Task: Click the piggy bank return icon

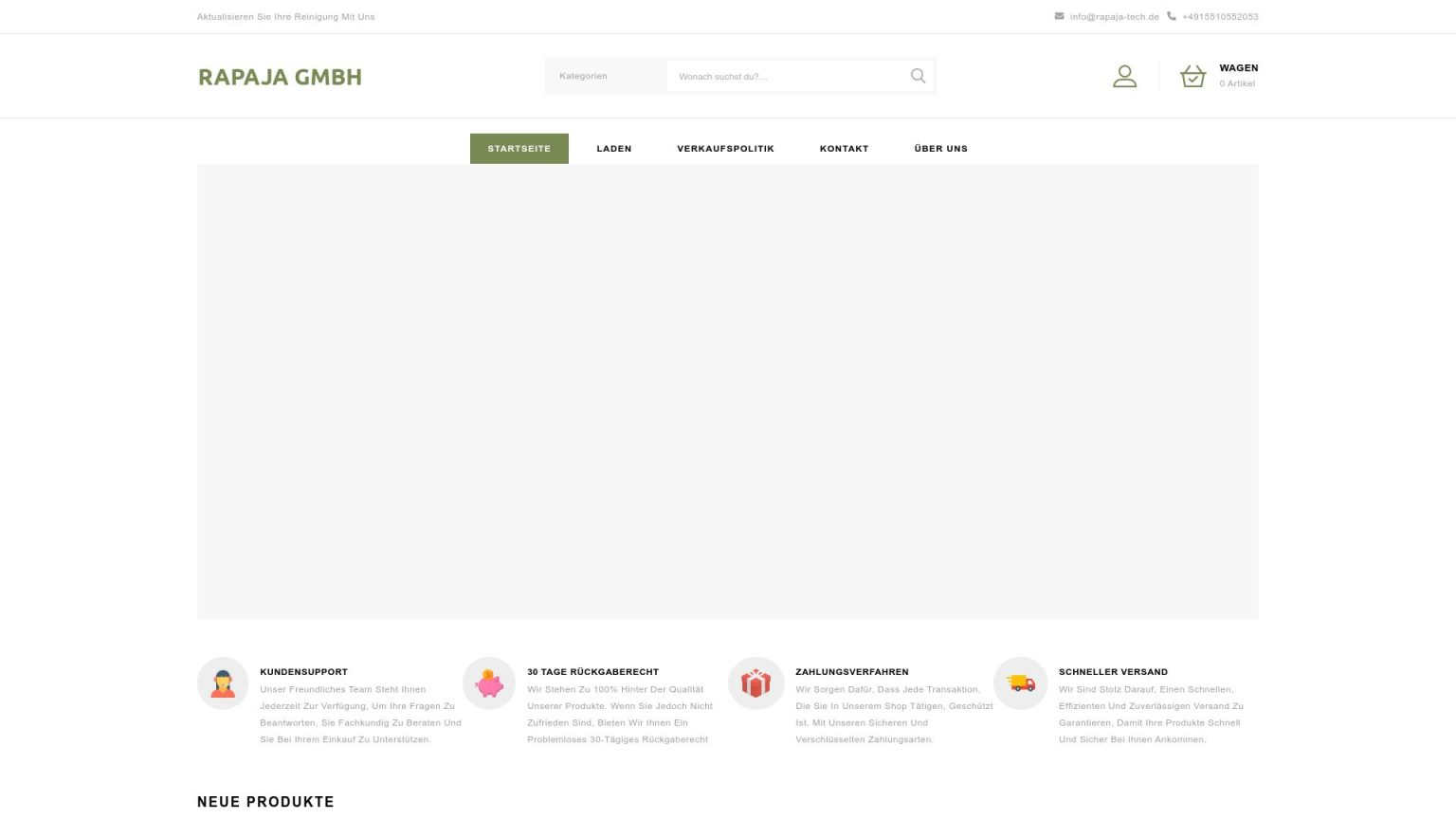Action: pos(489,683)
